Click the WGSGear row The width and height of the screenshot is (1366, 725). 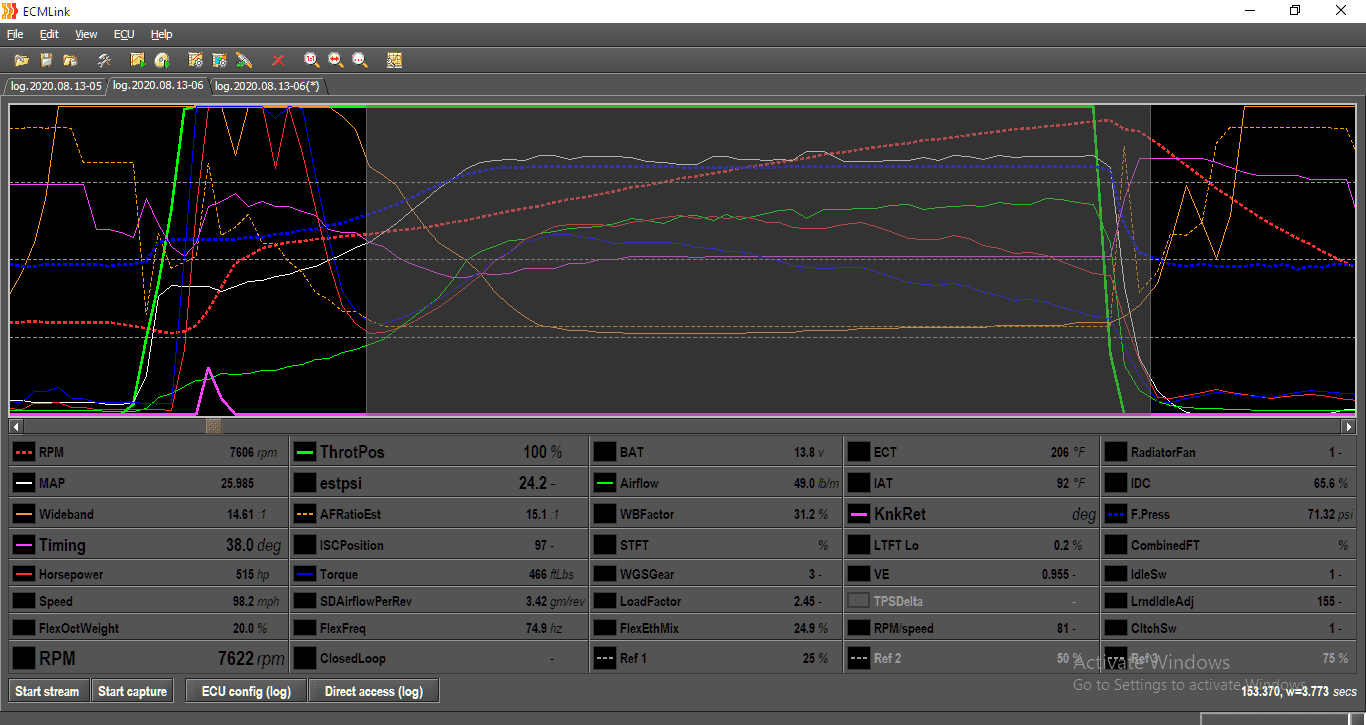coord(716,574)
